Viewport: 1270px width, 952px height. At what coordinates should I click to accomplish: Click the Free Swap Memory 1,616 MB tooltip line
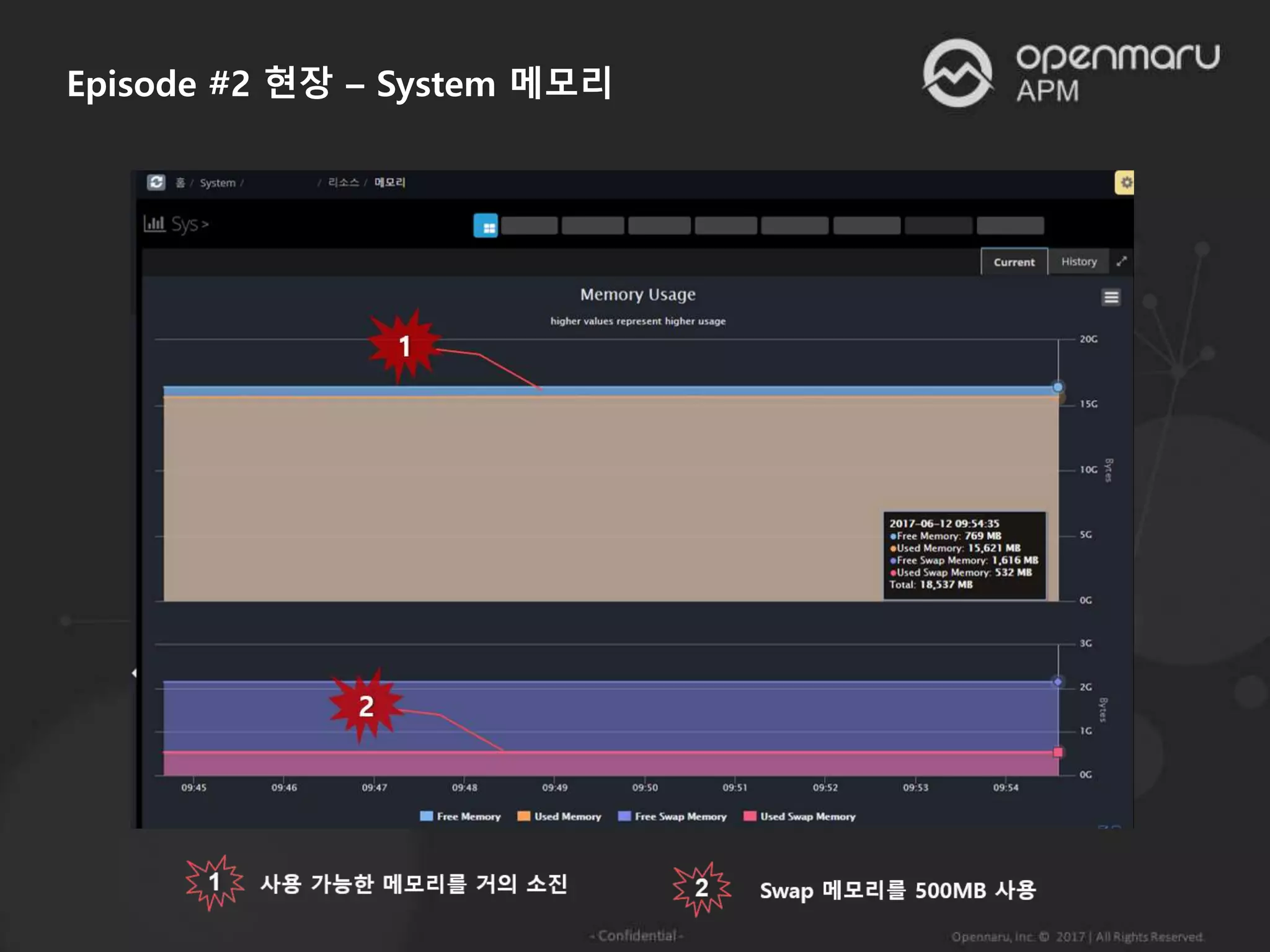[964, 560]
